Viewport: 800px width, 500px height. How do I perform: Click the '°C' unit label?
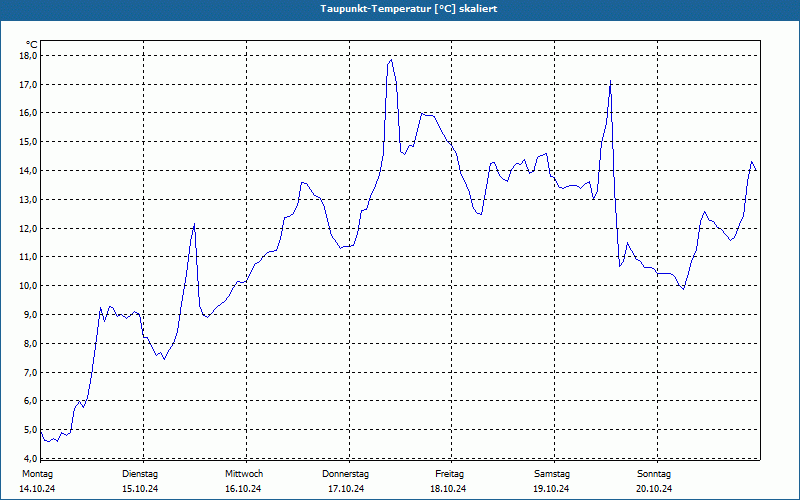pyautogui.click(x=32, y=45)
